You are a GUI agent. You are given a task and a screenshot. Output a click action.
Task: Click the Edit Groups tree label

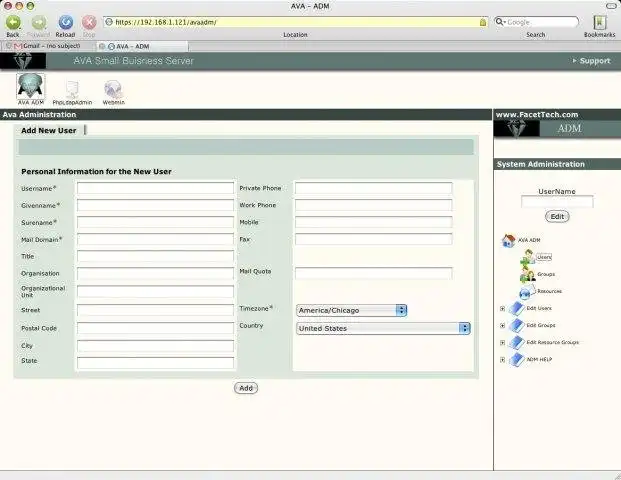point(541,325)
